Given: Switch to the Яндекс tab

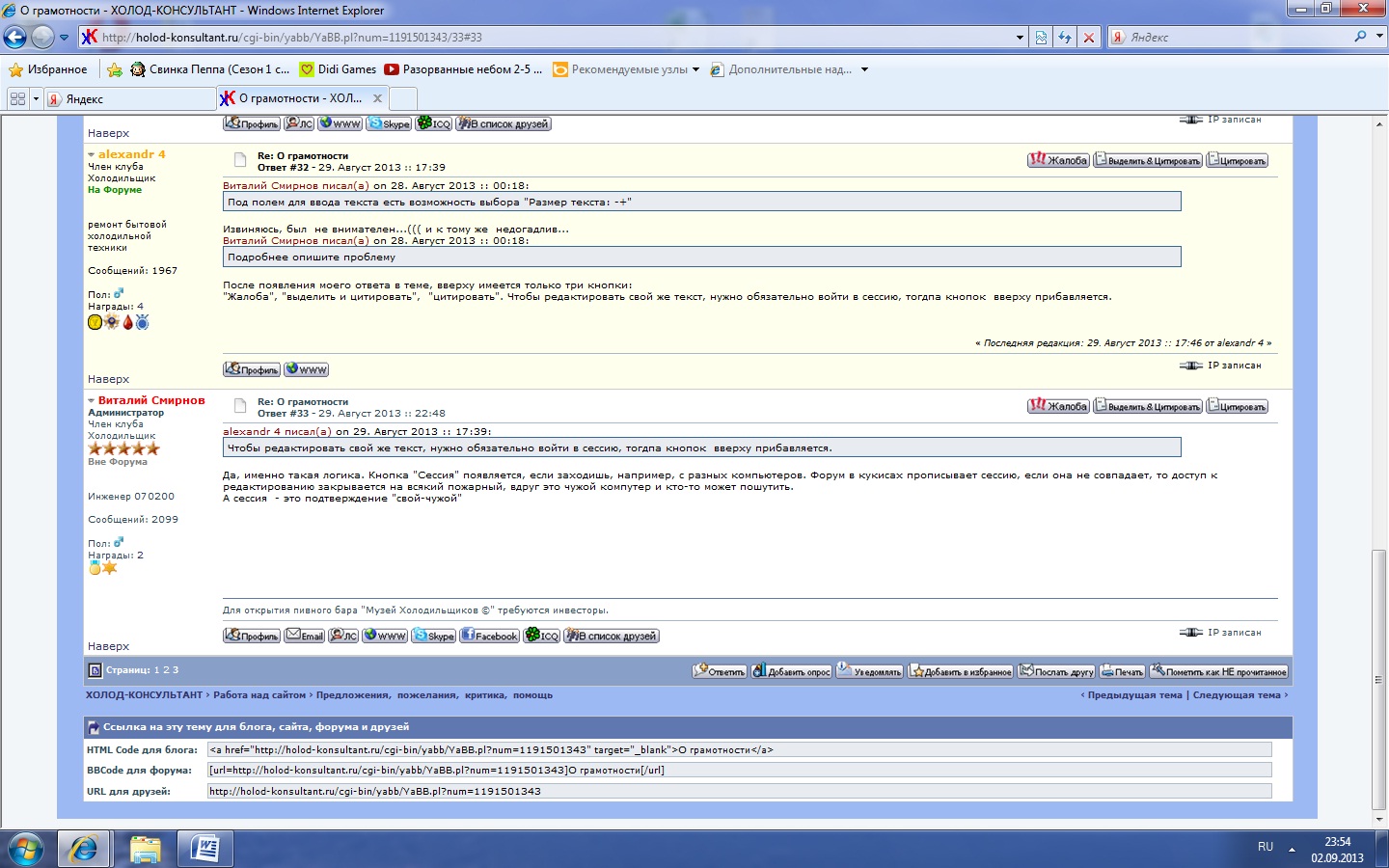Looking at the screenshot, I should tap(129, 98).
